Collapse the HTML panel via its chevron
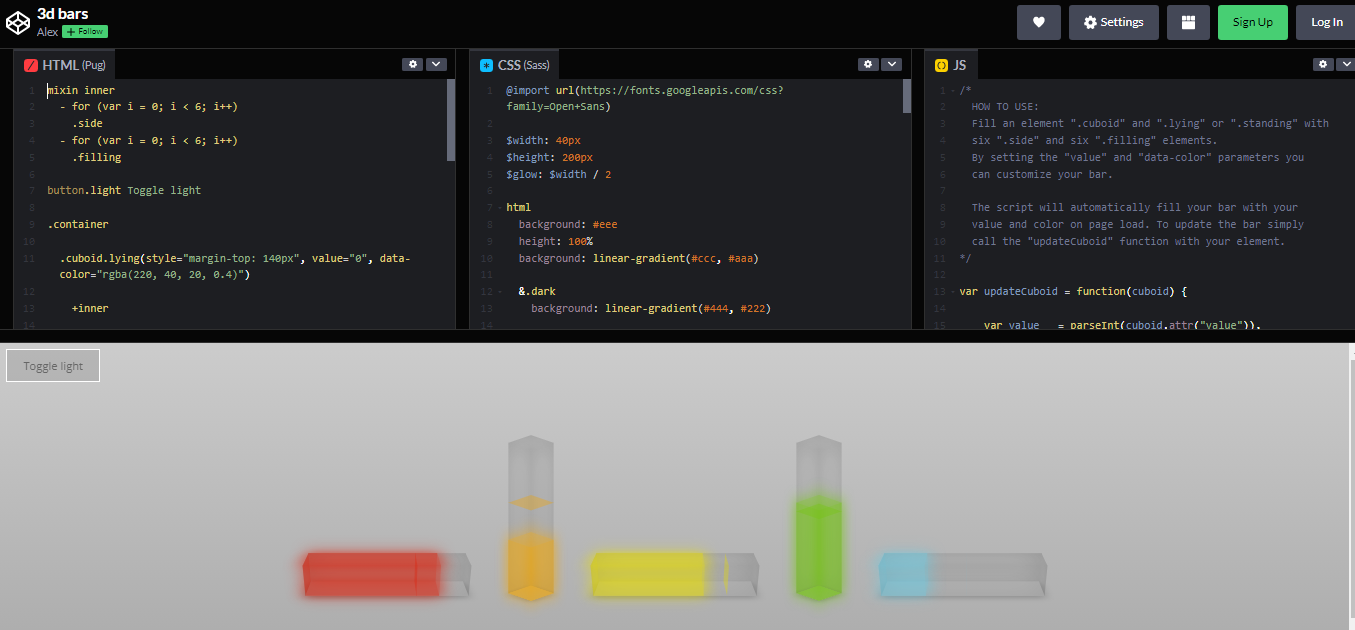The image size is (1355, 630). (x=436, y=63)
